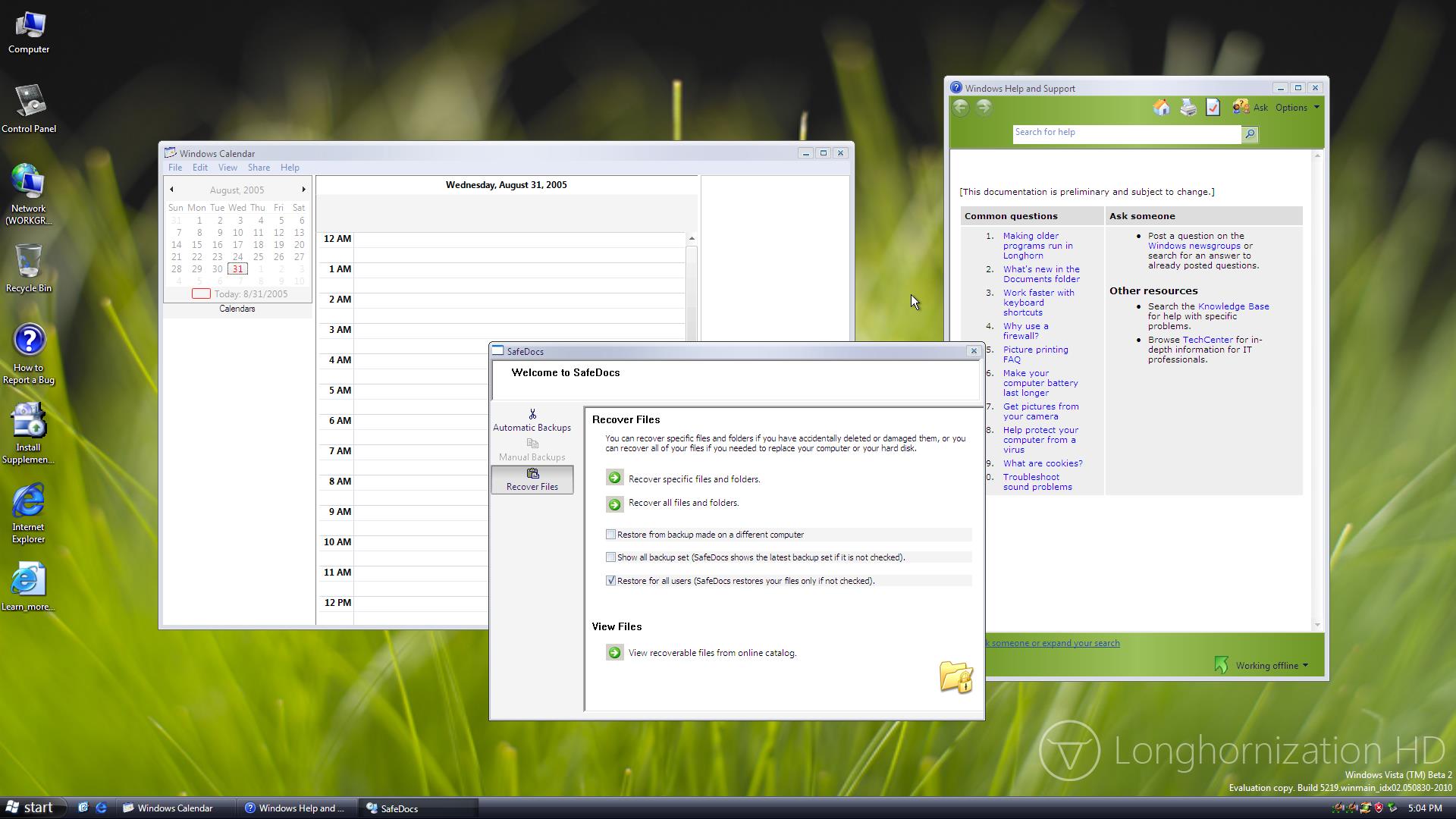Click the Search for help input field
Screen dimensions: 1456x819
coord(1125,133)
